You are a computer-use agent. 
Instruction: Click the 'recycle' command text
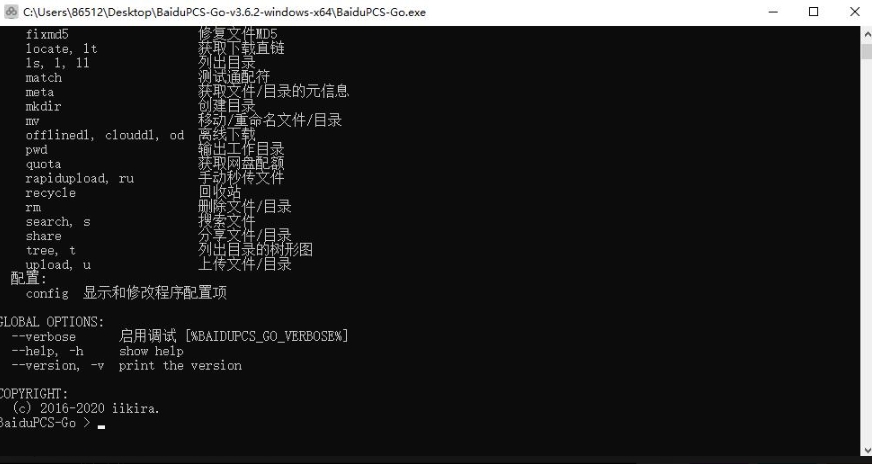click(x=51, y=193)
